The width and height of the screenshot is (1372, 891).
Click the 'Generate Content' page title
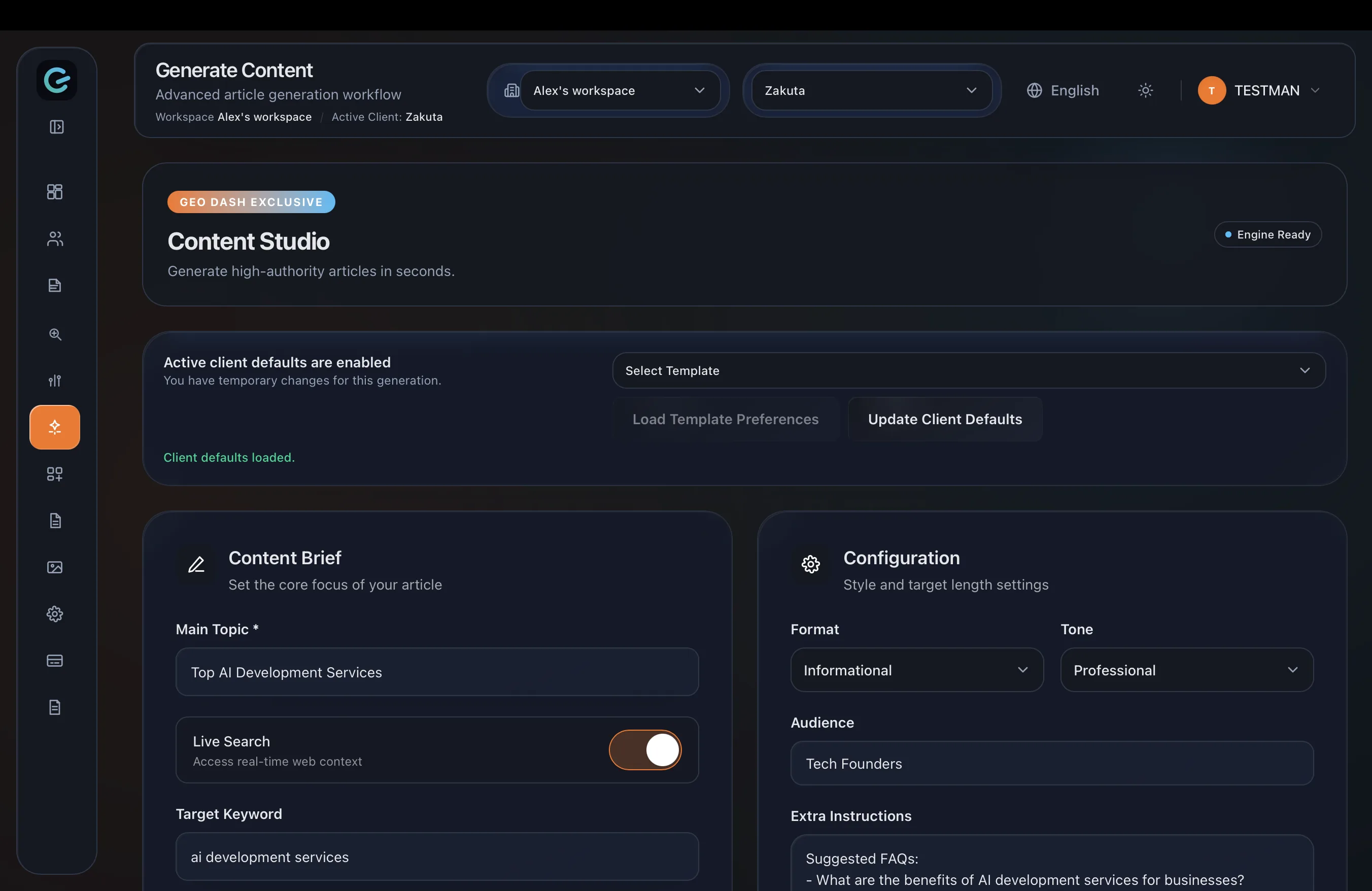tap(233, 71)
